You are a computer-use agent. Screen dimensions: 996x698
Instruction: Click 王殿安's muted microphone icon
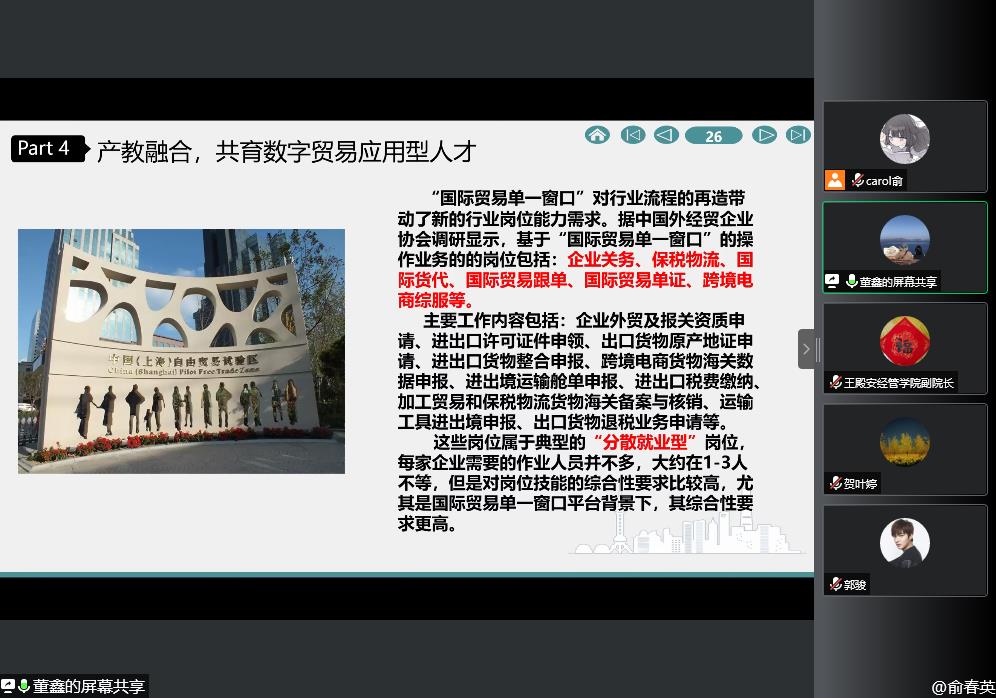(836, 383)
